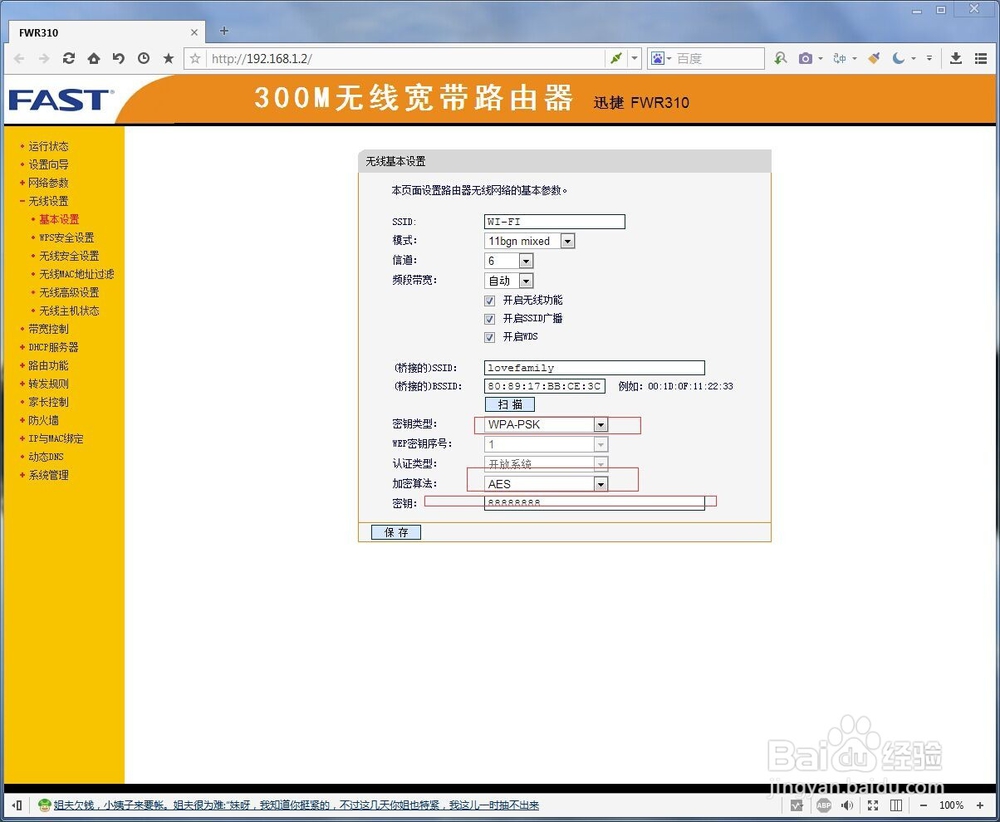Open the 频段带宽 dropdown
This screenshot has height=822, width=1000.
508,281
